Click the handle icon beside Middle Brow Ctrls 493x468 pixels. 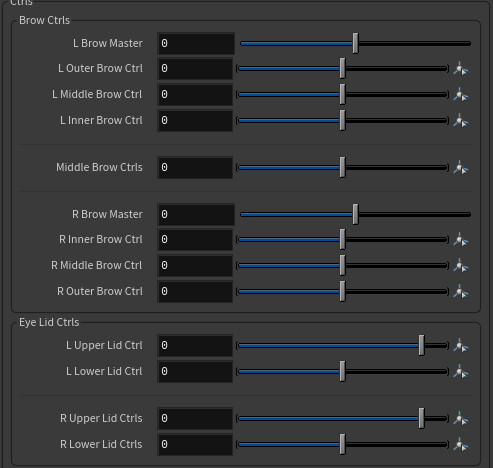[461, 168]
